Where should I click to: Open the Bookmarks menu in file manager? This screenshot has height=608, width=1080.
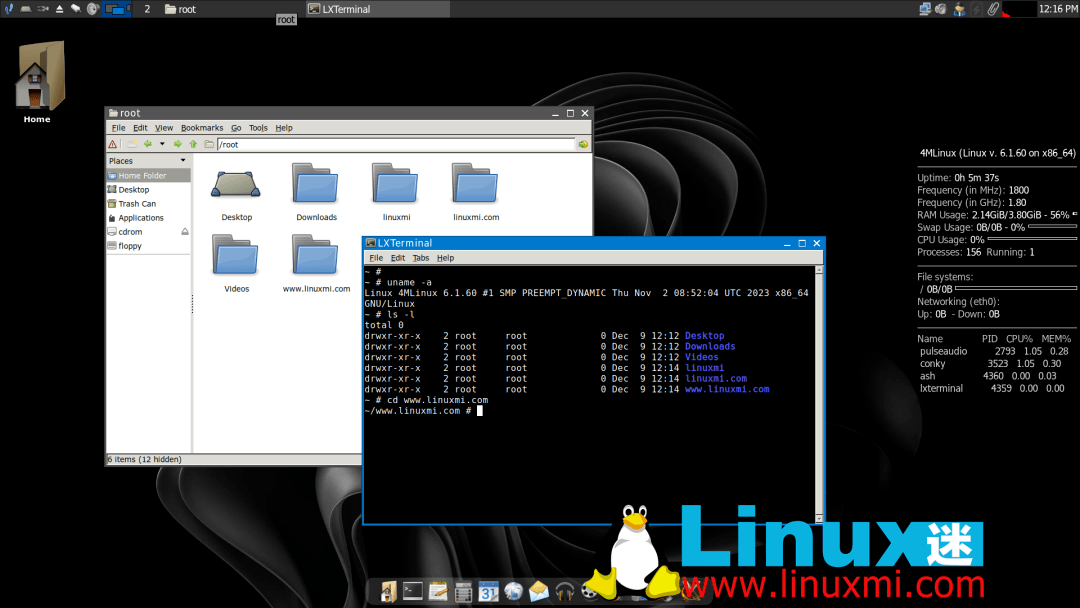pyautogui.click(x=201, y=127)
